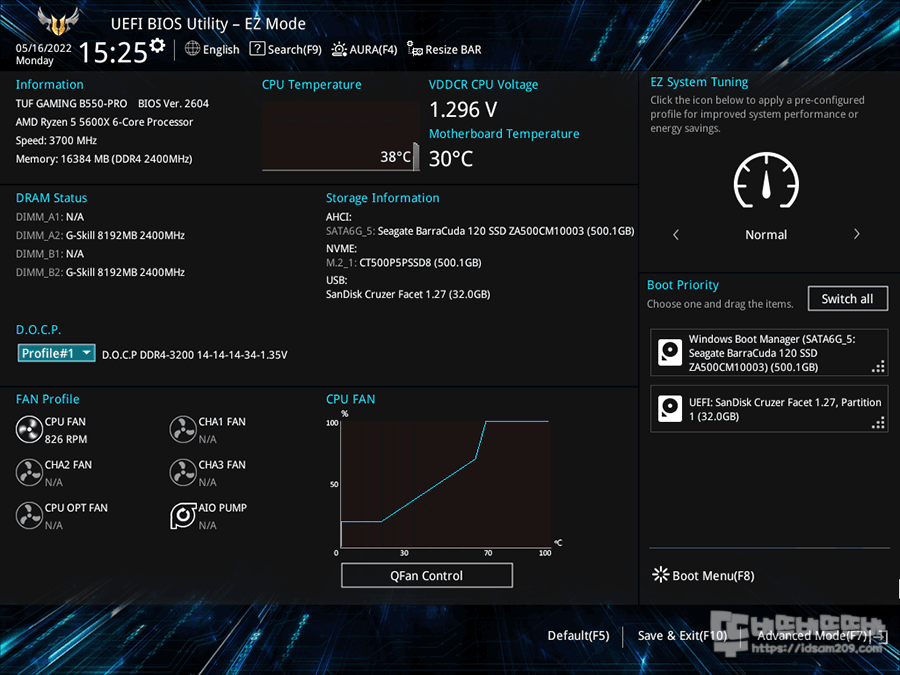Image resolution: width=900 pixels, height=675 pixels.
Task: Click the Windows Boot Manager drag handle dots
Action: (x=878, y=367)
